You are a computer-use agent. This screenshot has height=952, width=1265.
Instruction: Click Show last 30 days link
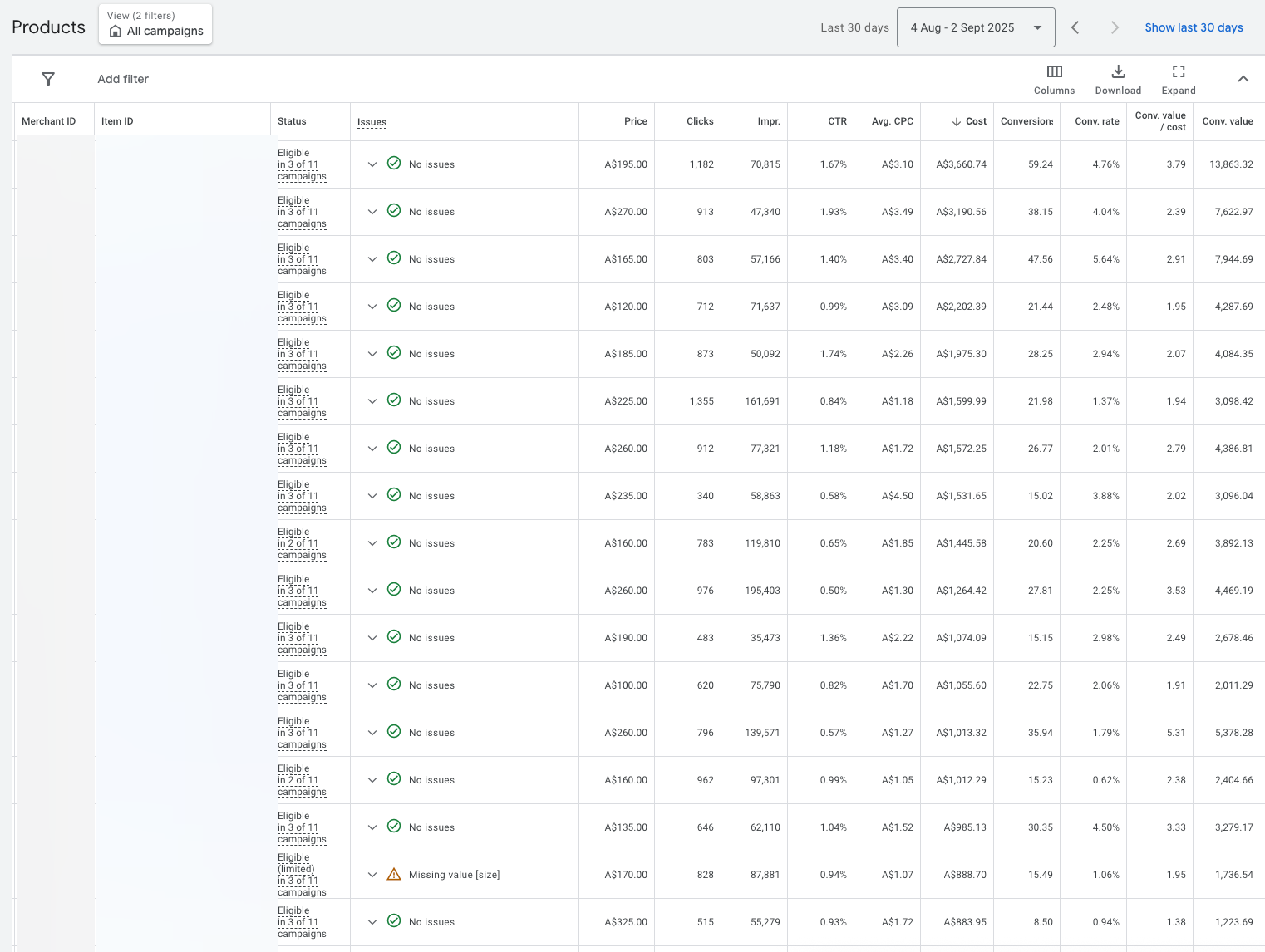1194,27
